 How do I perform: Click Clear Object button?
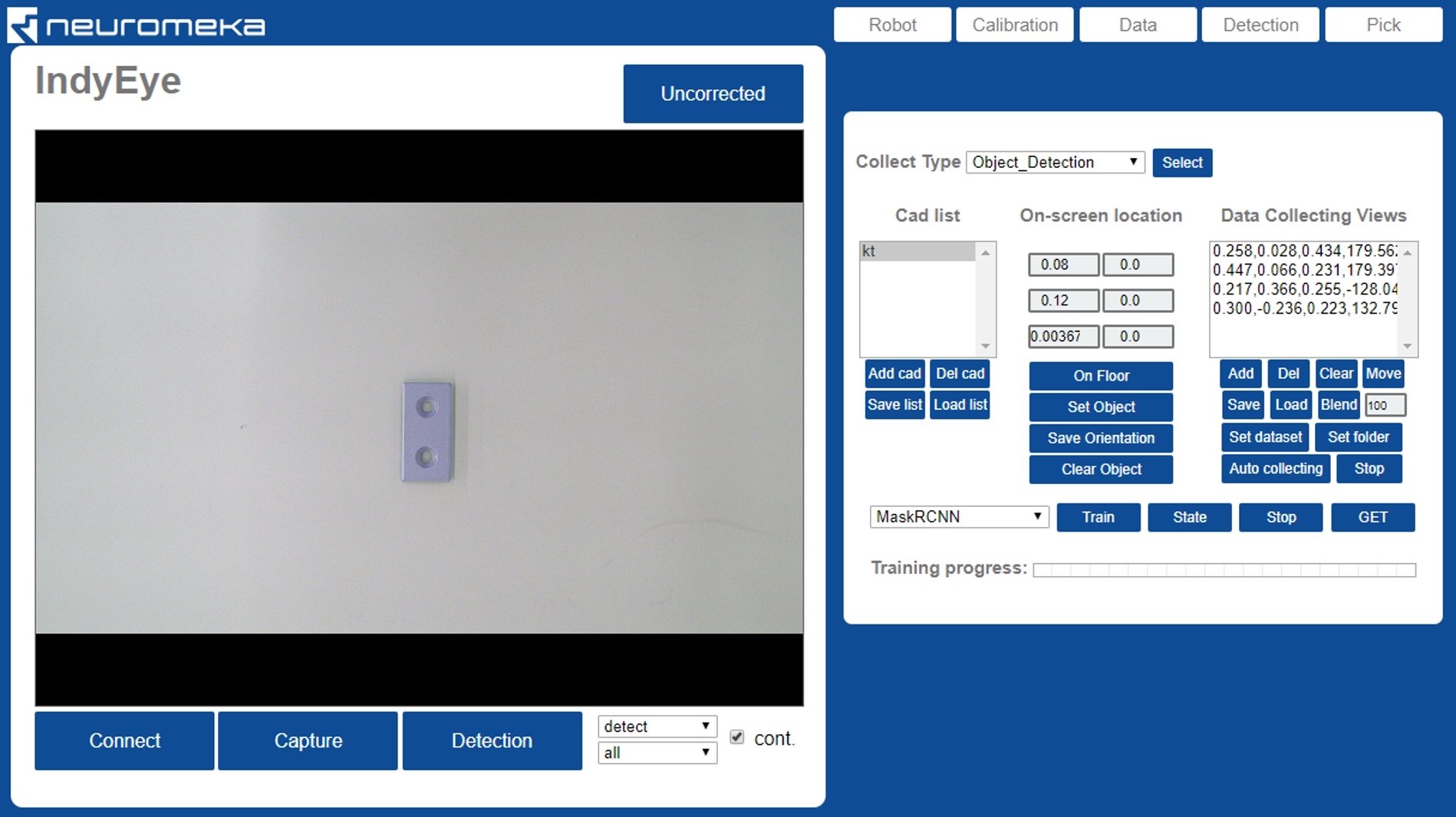point(1101,469)
